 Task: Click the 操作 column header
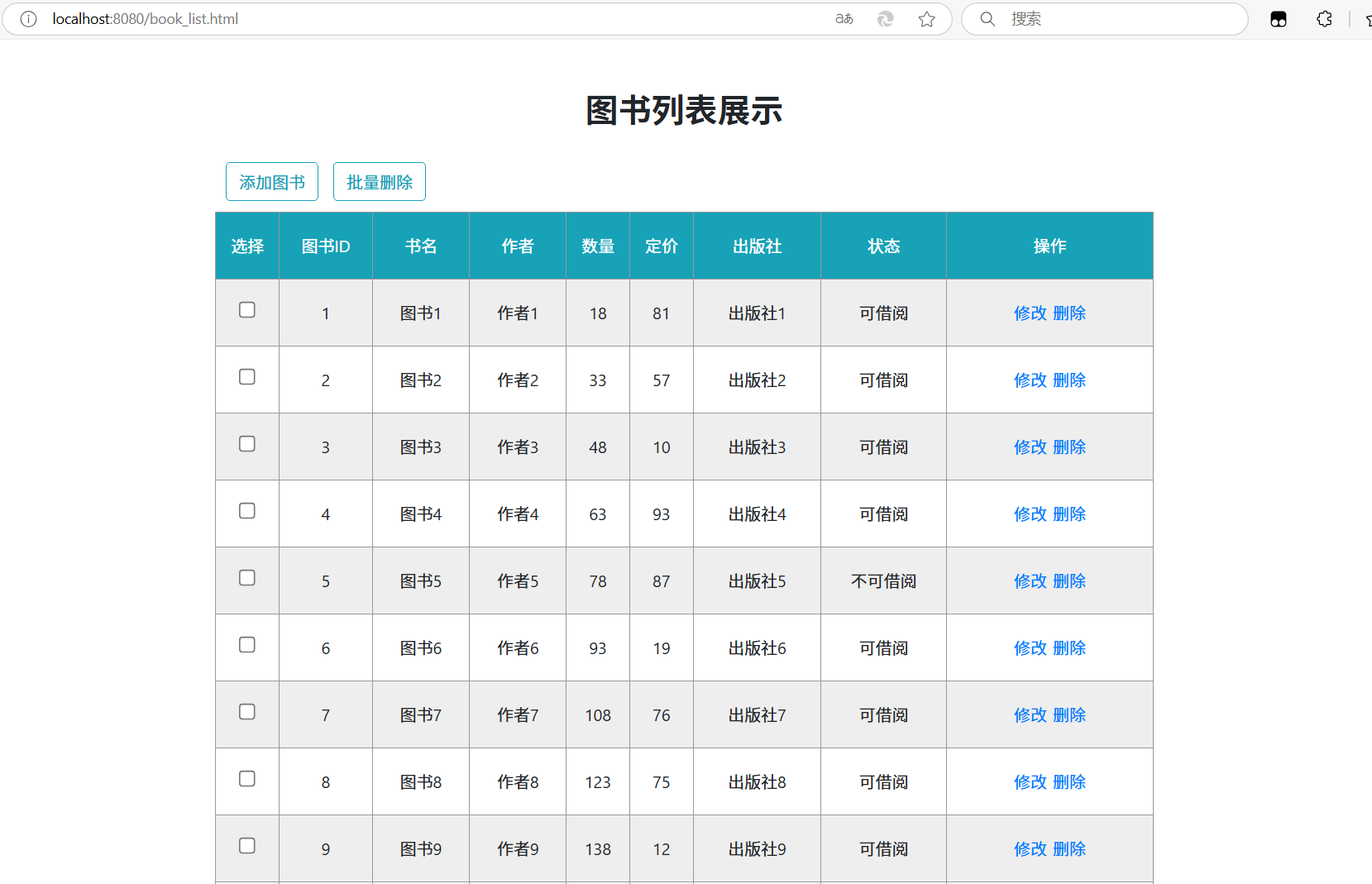[1050, 246]
